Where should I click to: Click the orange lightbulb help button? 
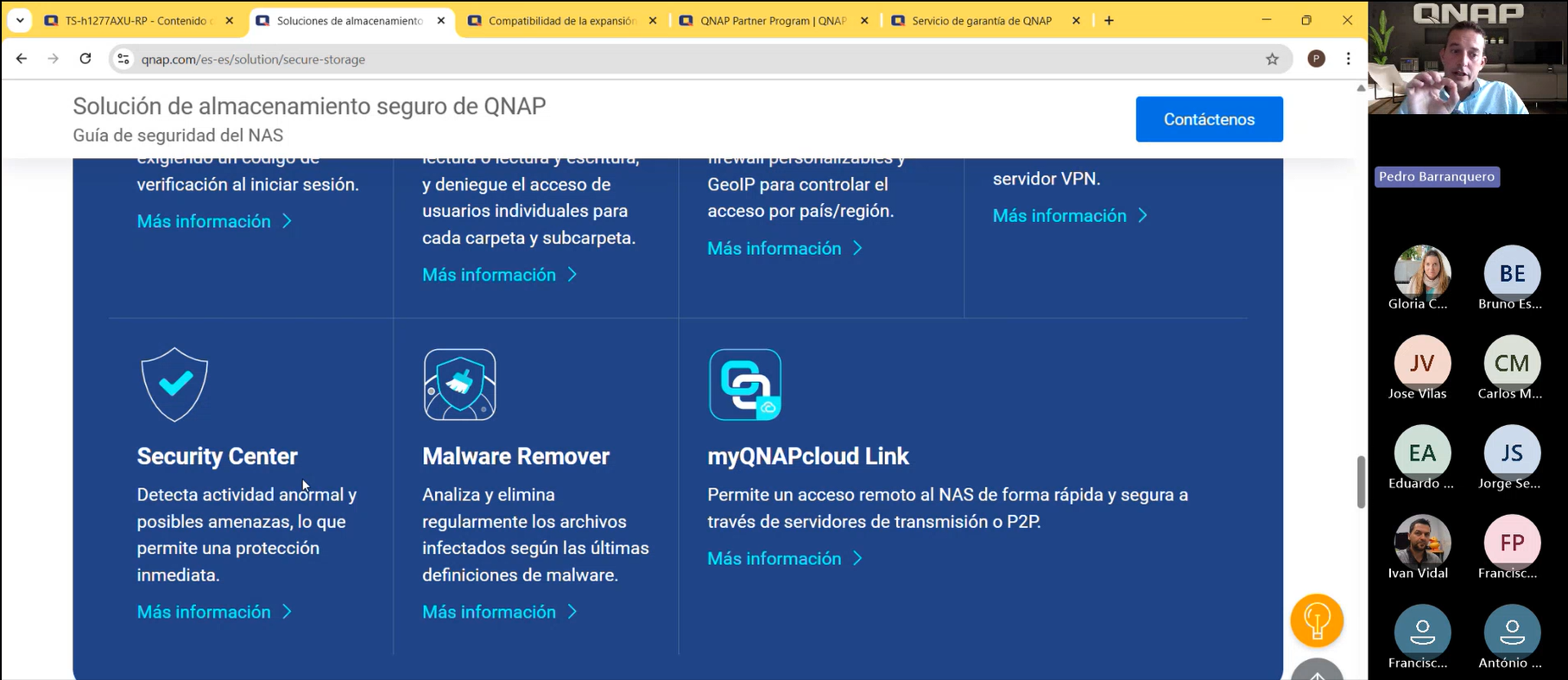pos(1317,620)
